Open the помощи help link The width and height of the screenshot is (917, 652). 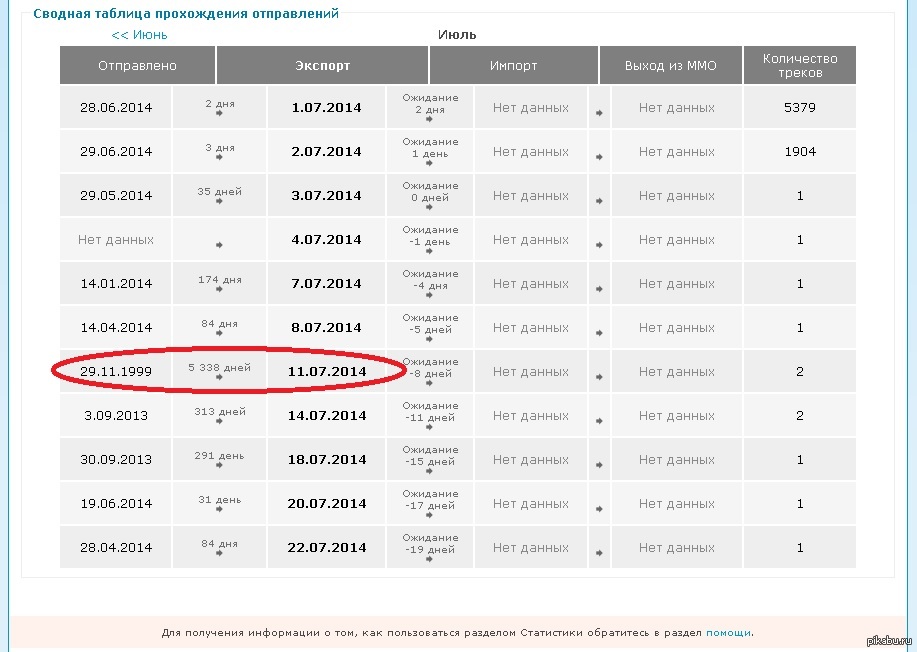(x=728, y=633)
